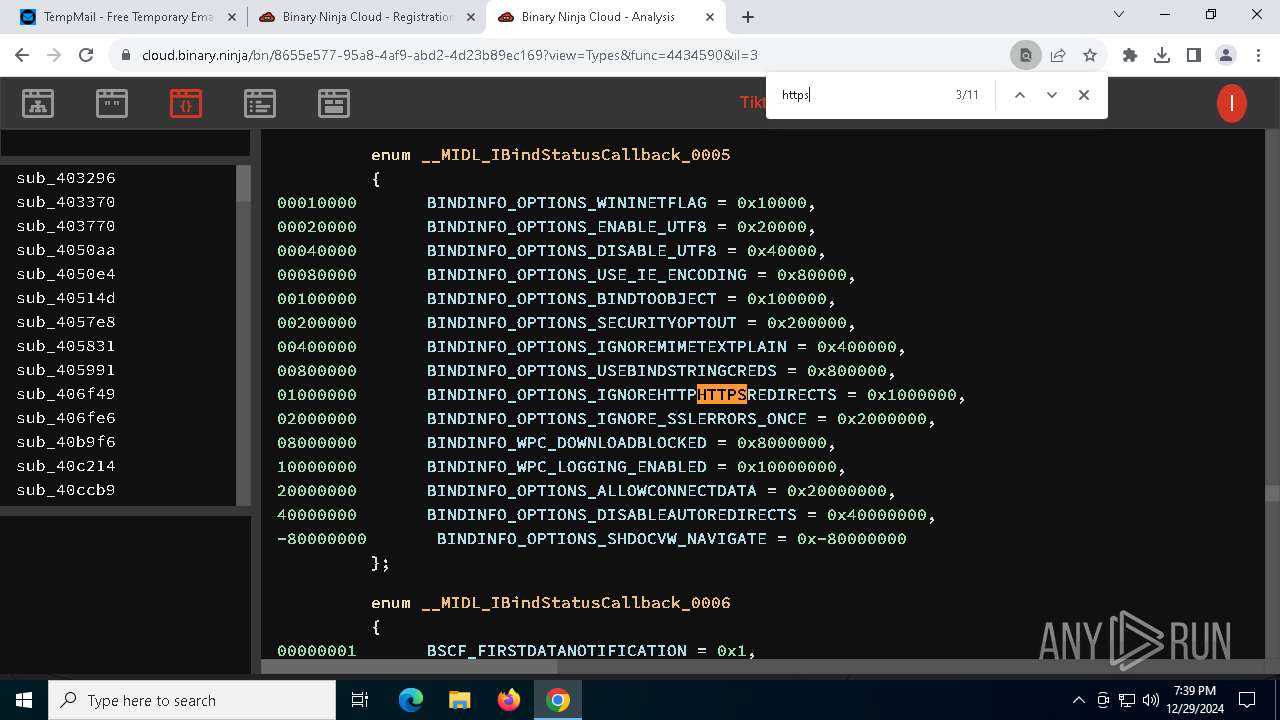Open a new browser tab
This screenshot has height=720, width=1280.
(748, 17)
